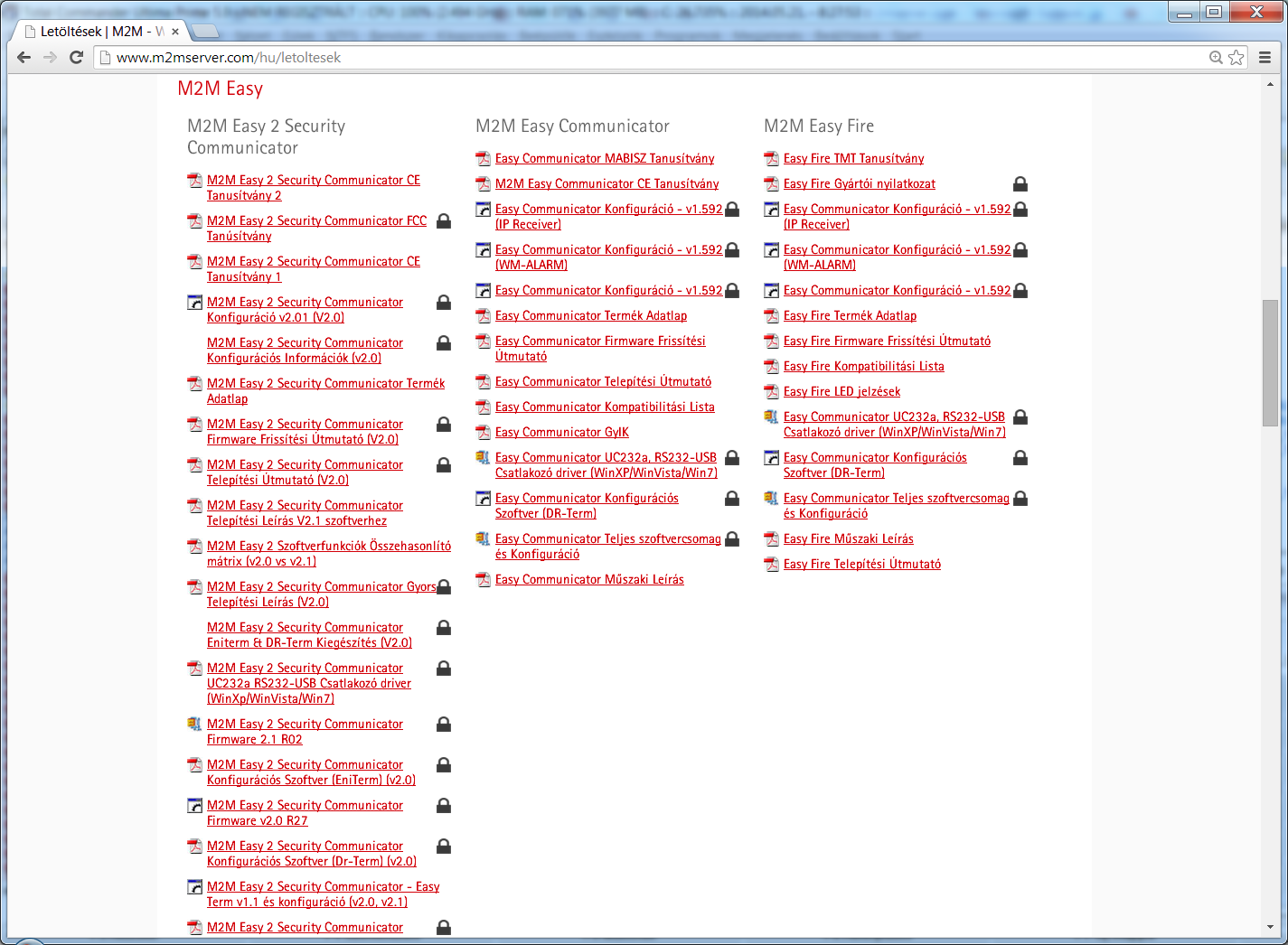Open Easy Communicator Teljes szoftvercsomag link in Easy Fire column
Viewport: 1288px width, 945px height.
(897, 506)
